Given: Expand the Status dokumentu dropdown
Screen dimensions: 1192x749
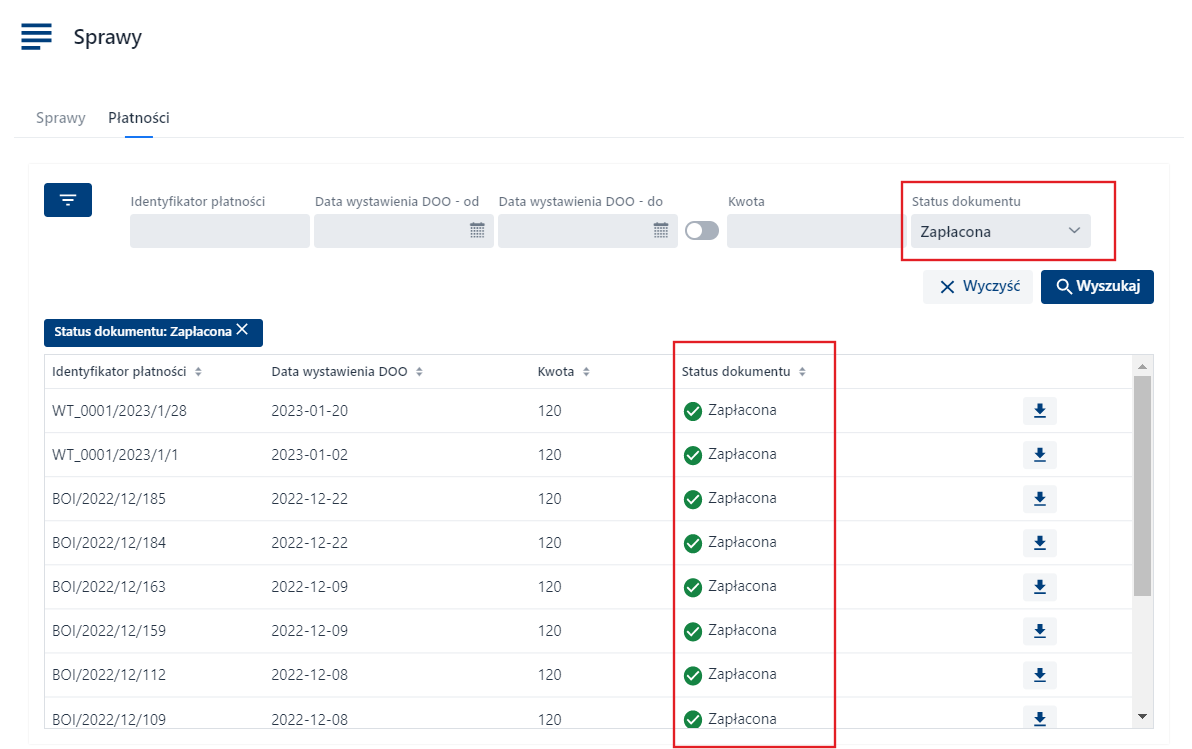Looking at the screenshot, I should 1000,231.
